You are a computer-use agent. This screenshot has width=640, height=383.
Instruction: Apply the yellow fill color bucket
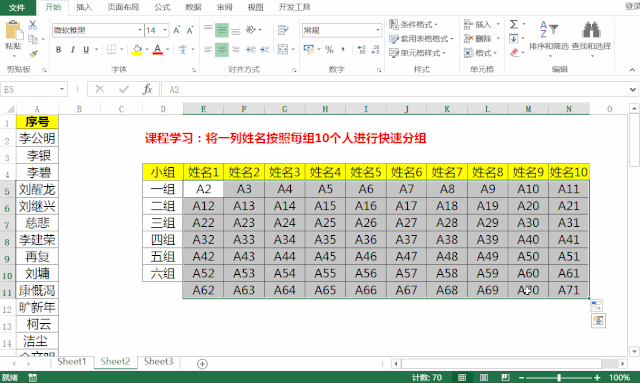[x=137, y=50]
